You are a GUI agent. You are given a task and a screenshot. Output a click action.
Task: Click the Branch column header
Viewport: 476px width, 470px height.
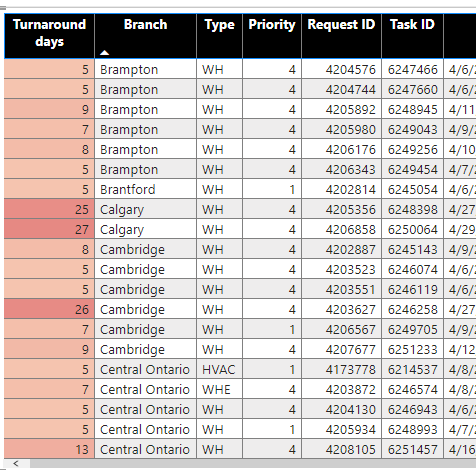click(146, 36)
